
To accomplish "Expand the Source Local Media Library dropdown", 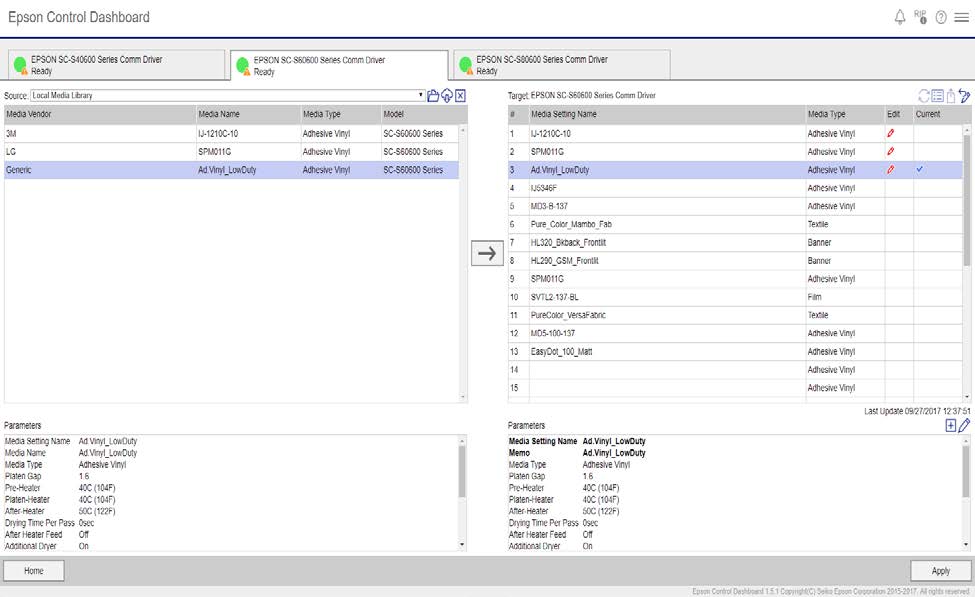I will click(421, 96).
